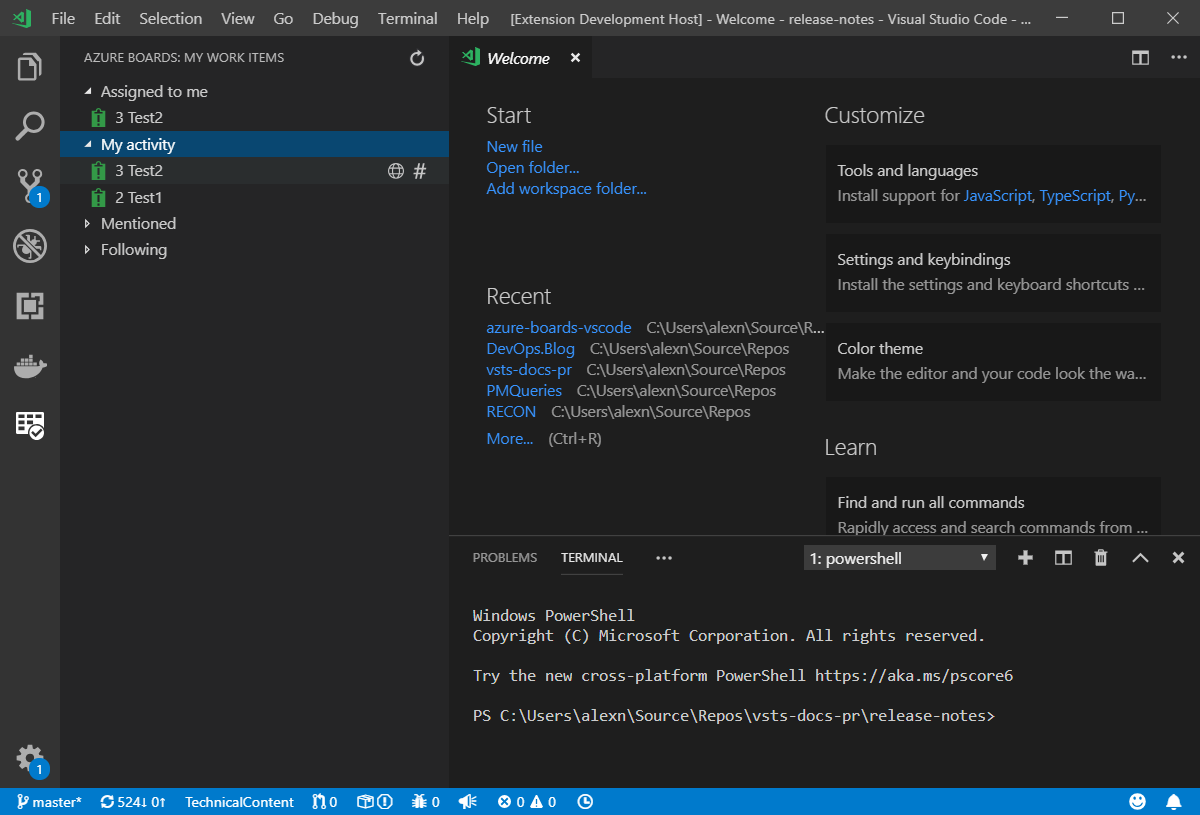Click Add workspace folder... link
Viewport: 1200px width, 815px height.
(x=566, y=188)
